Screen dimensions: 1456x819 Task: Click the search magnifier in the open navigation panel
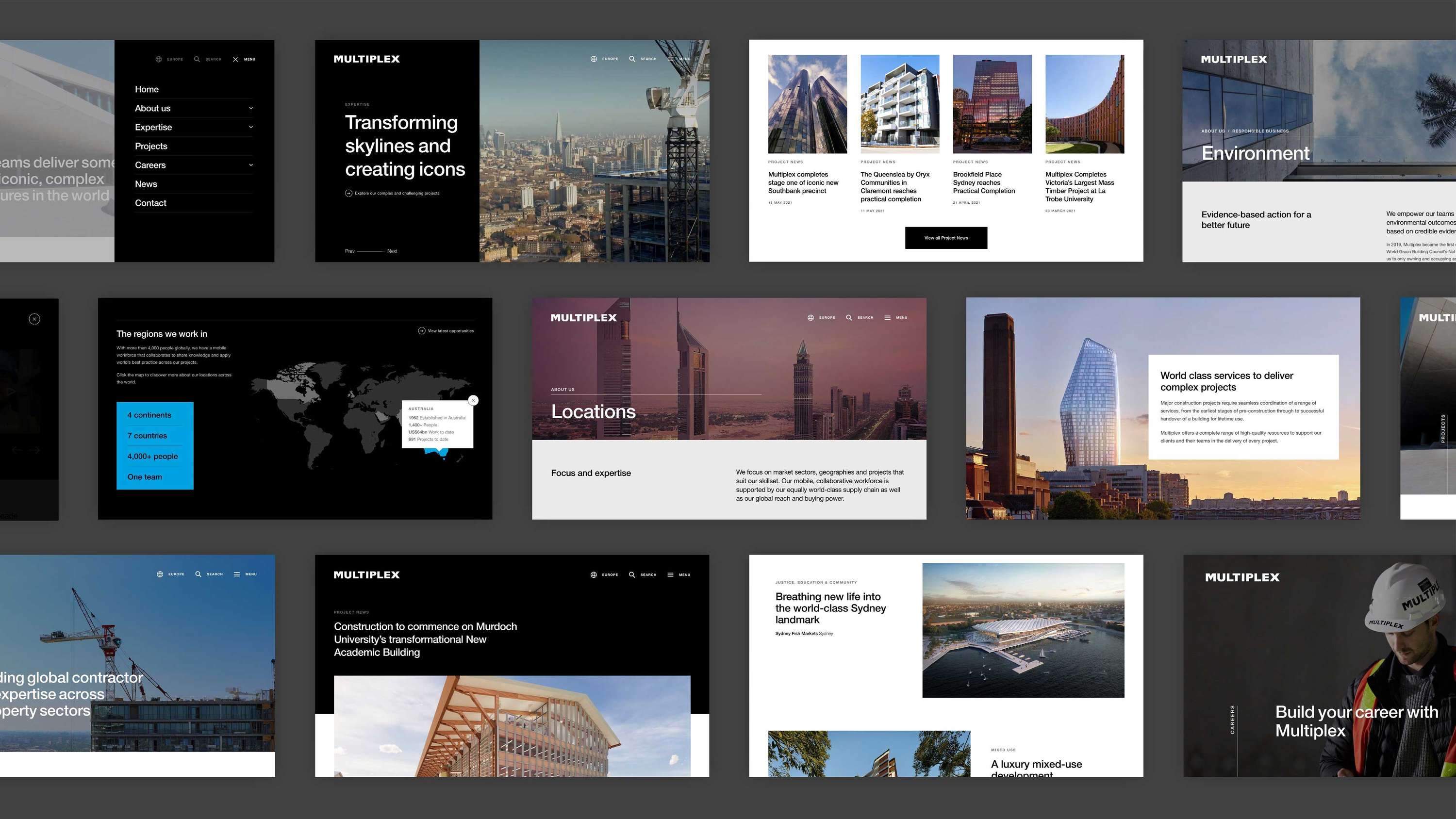197,59
